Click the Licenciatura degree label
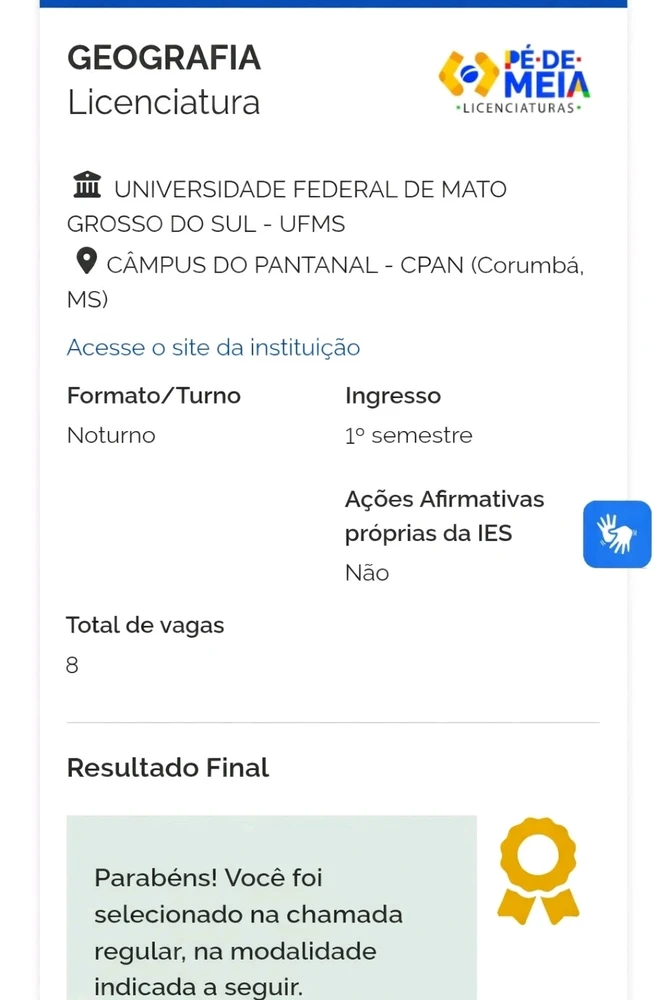This screenshot has height=1000, width=667. 163,103
